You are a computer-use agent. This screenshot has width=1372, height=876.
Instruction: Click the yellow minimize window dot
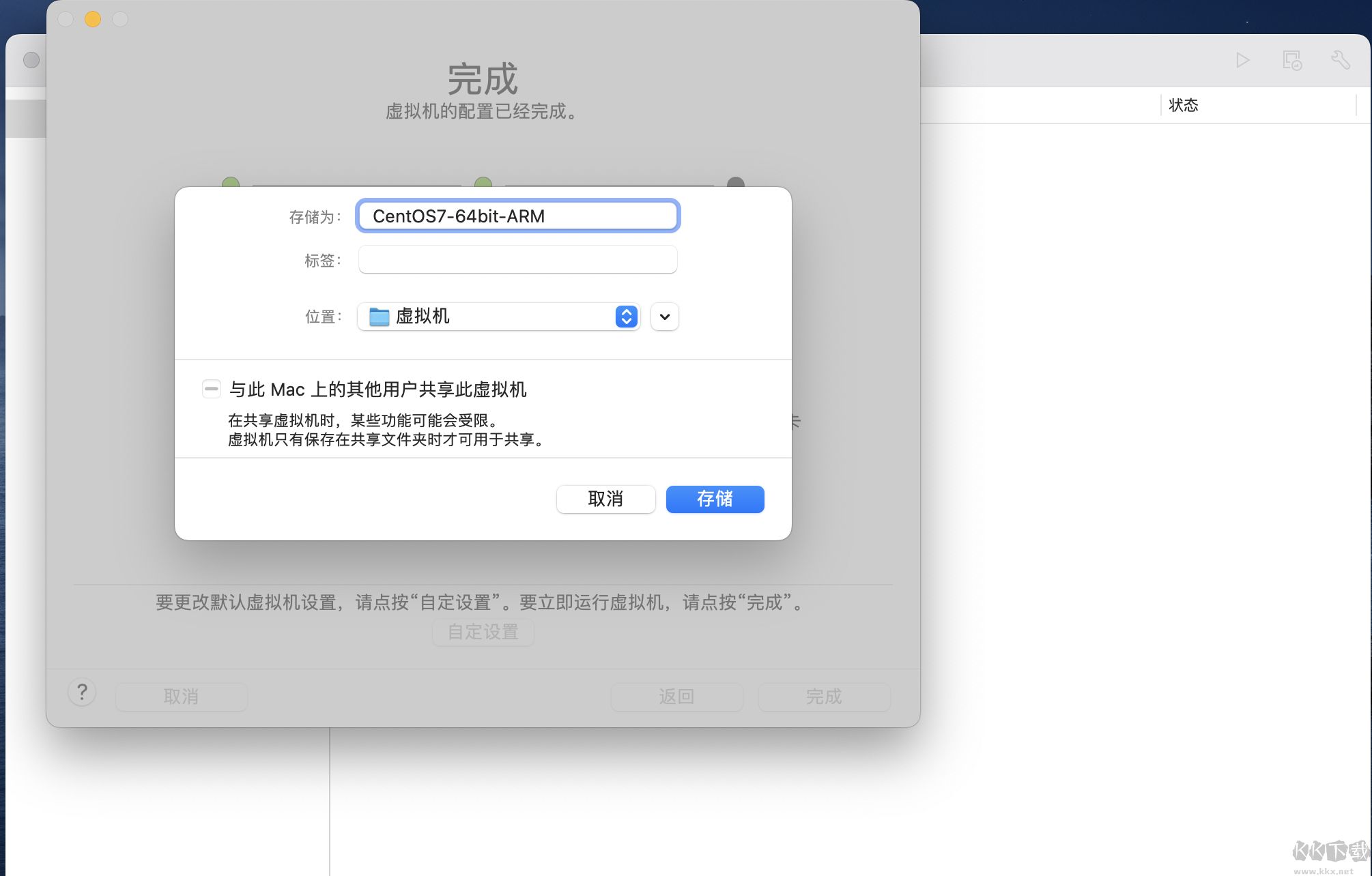click(93, 19)
